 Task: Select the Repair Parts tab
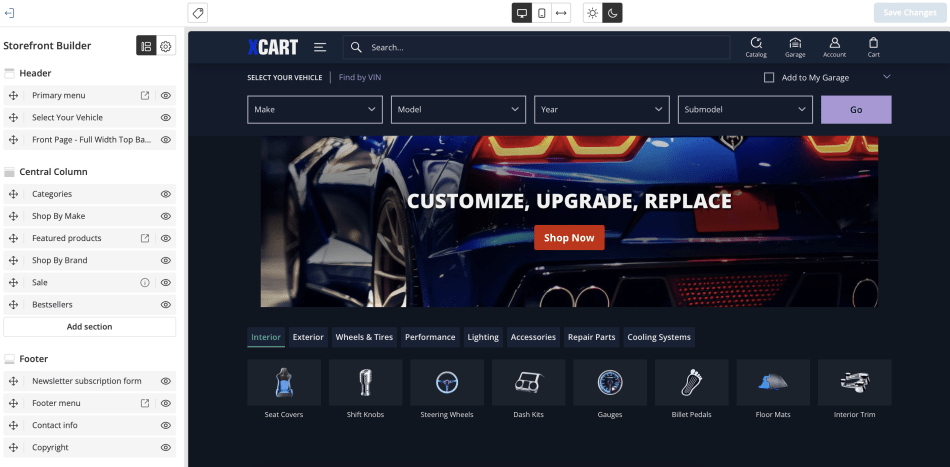(x=591, y=337)
